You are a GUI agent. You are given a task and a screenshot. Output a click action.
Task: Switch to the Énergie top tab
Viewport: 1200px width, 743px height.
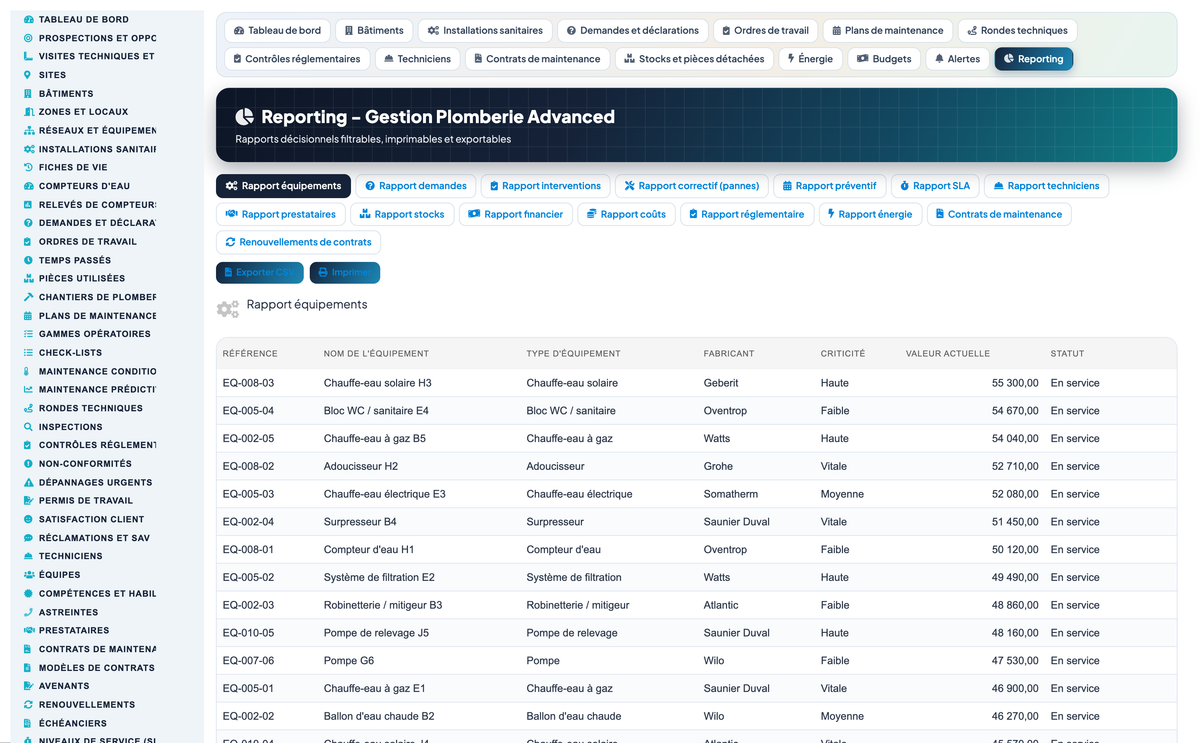coord(811,59)
